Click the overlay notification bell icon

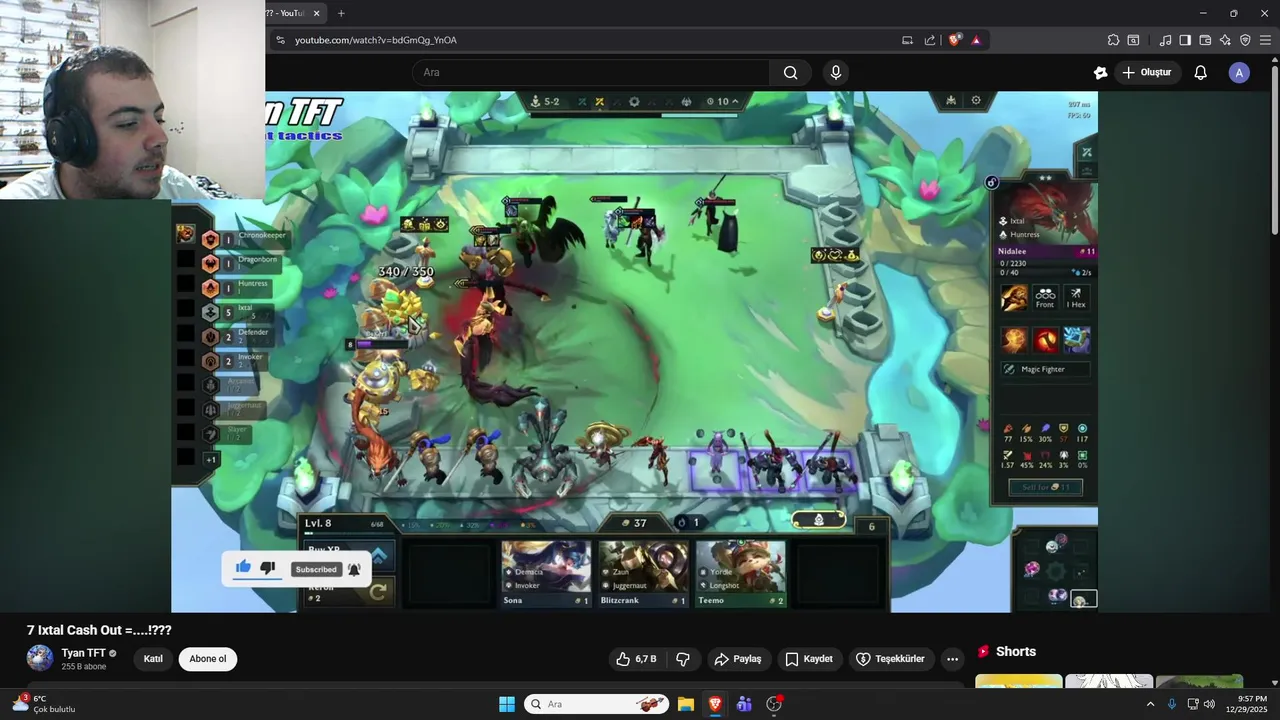[354, 569]
